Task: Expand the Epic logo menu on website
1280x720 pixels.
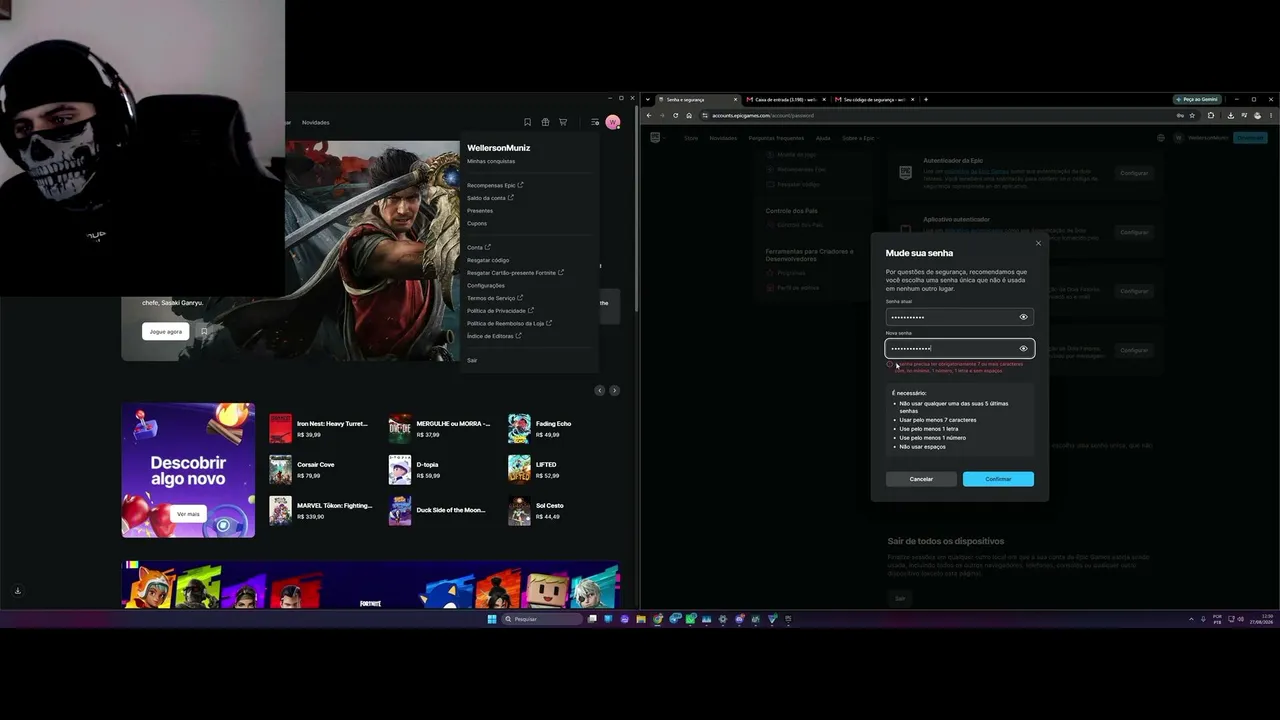Action: pyautogui.click(x=657, y=138)
